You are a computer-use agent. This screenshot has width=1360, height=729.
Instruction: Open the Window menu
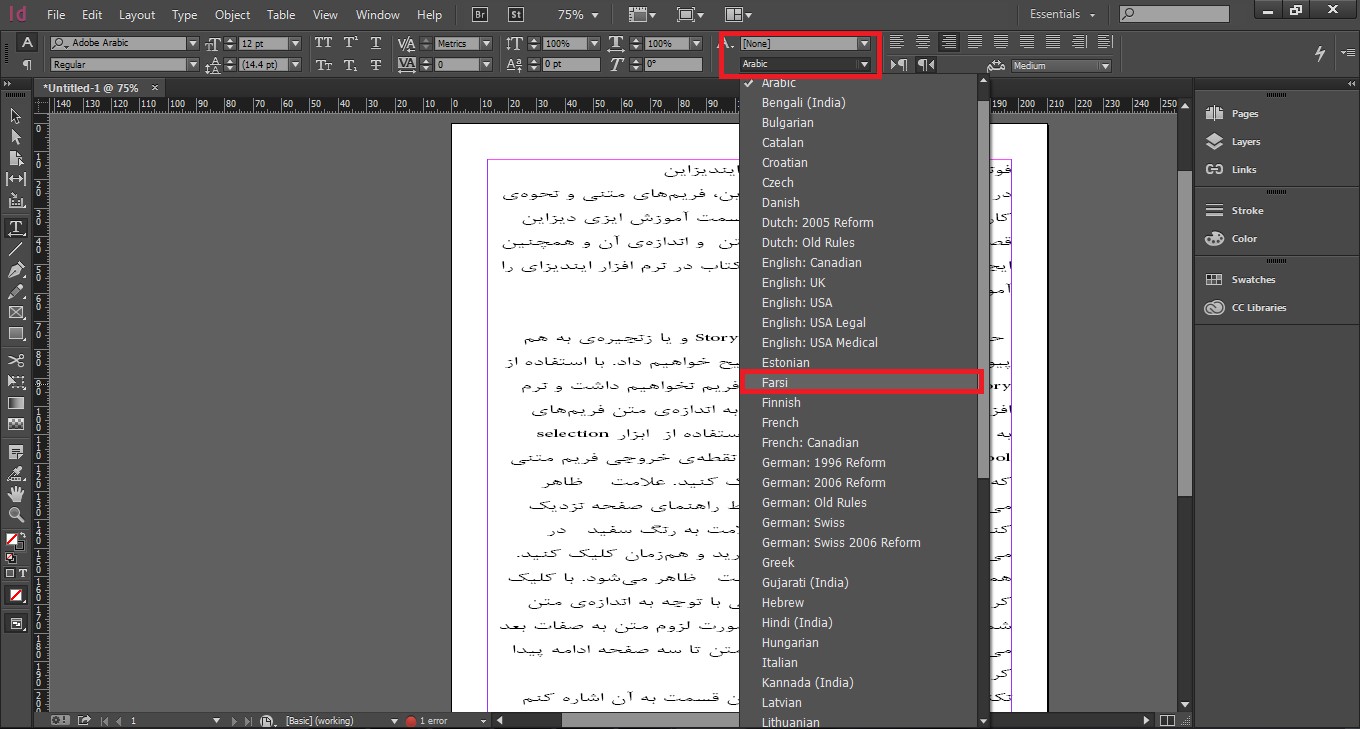click(378, 15)
